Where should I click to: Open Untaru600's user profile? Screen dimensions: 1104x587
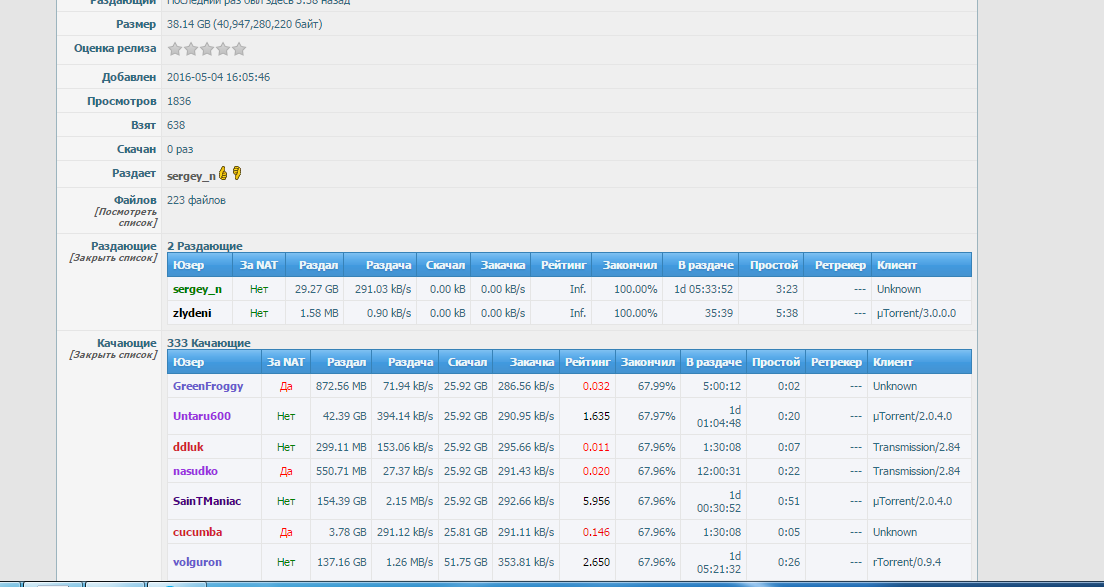(x=202, y=417)
